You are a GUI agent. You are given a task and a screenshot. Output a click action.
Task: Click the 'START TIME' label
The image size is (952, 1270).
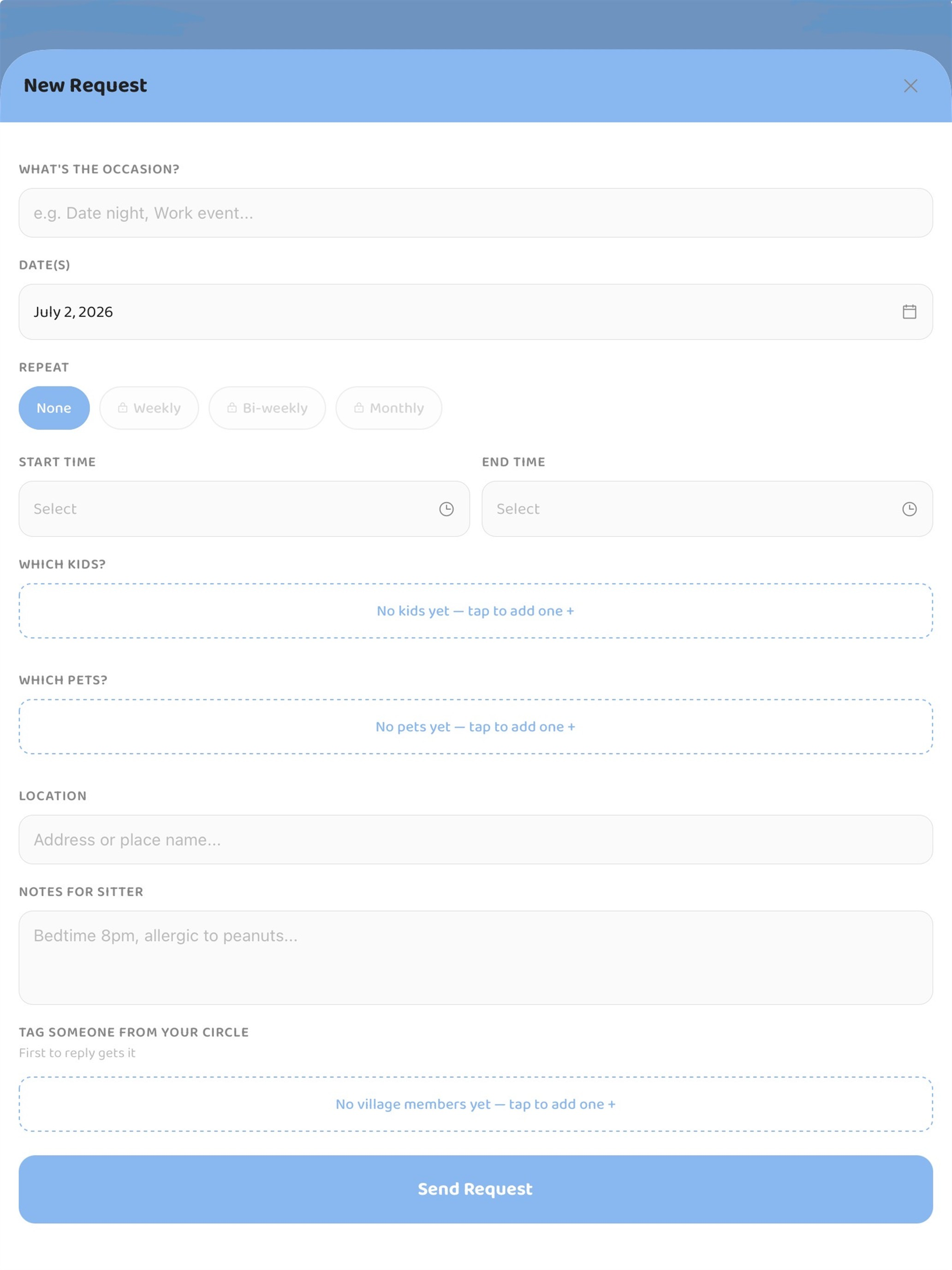pos(57,462)
